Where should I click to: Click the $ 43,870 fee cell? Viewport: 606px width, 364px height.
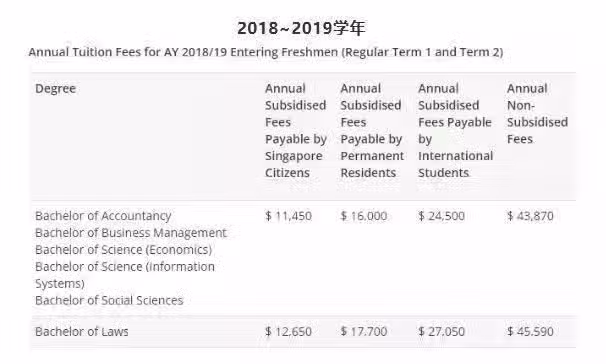[x=530, y=216]
